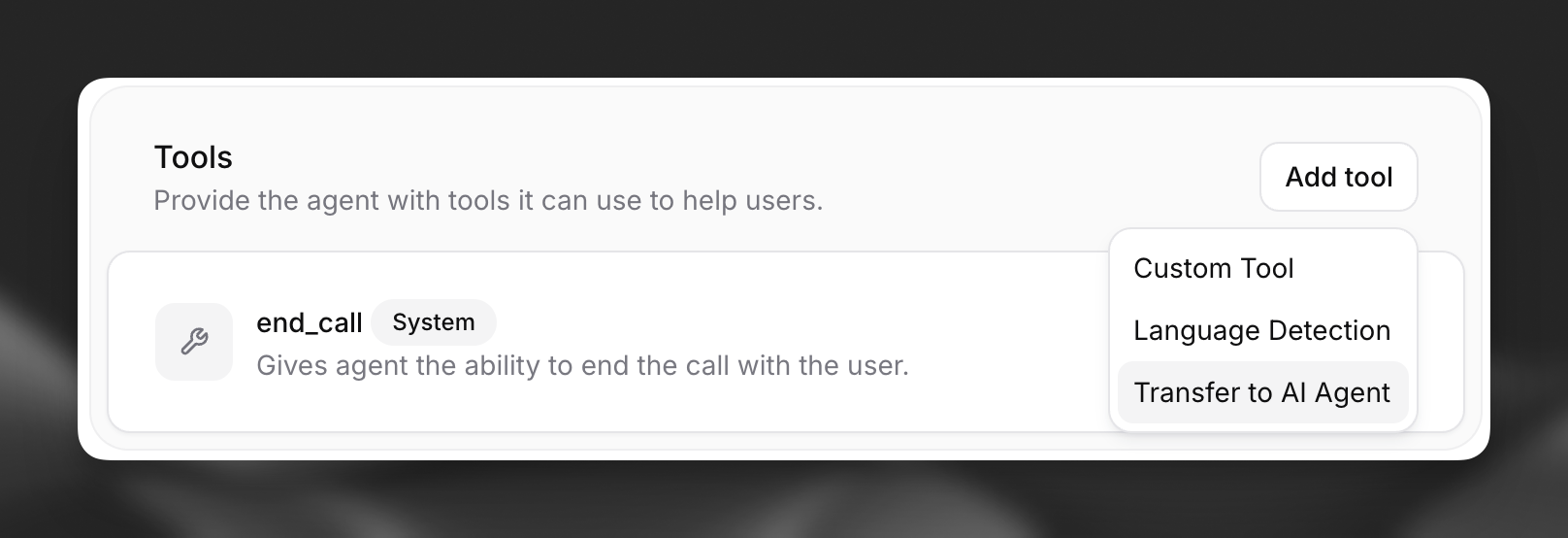1568x538 pixels.
Task: Add agent transfer tool from dropdown
Action: (x=1261, y=392)
